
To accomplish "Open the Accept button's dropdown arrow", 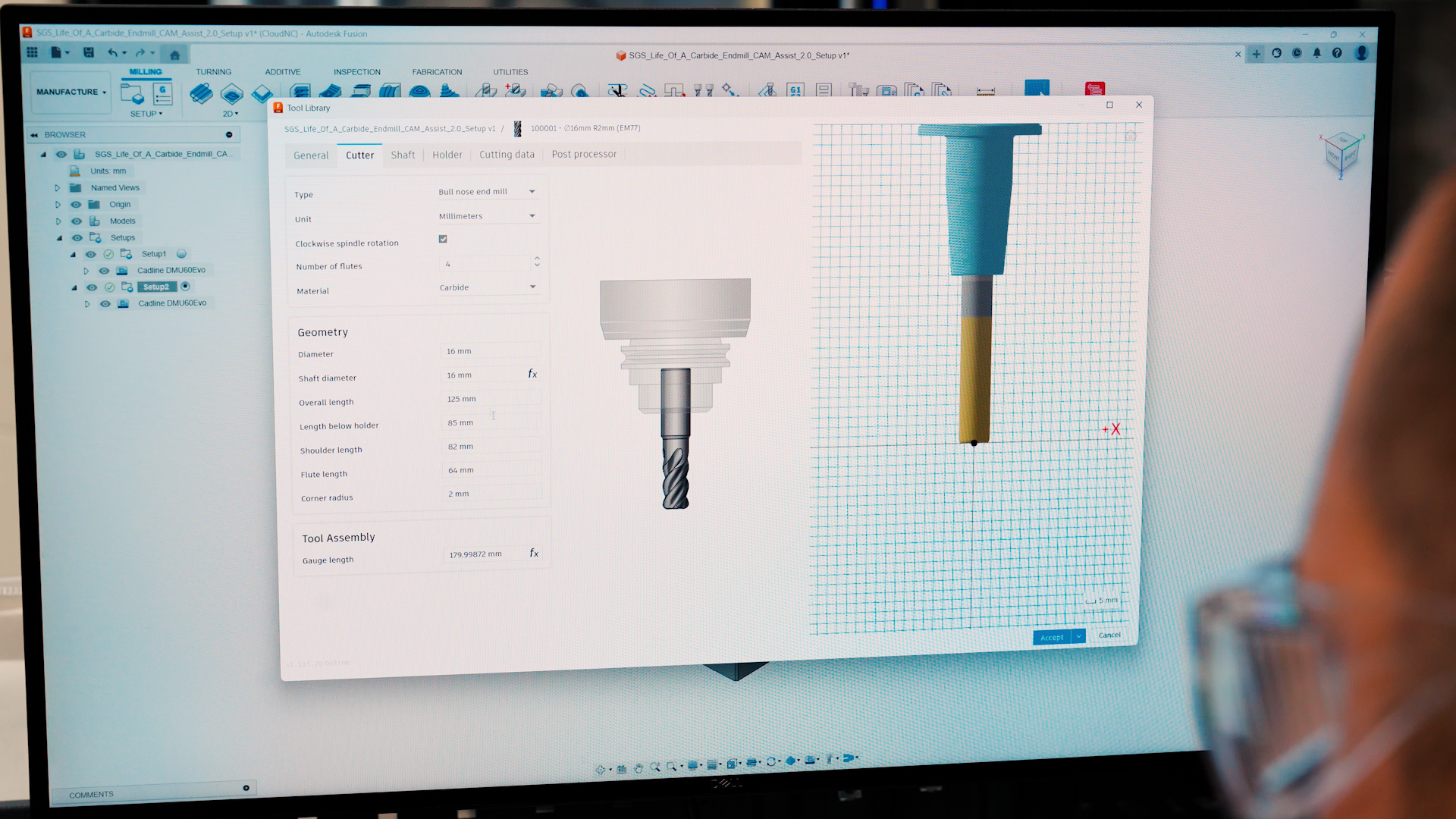I will coord(1078,637).
